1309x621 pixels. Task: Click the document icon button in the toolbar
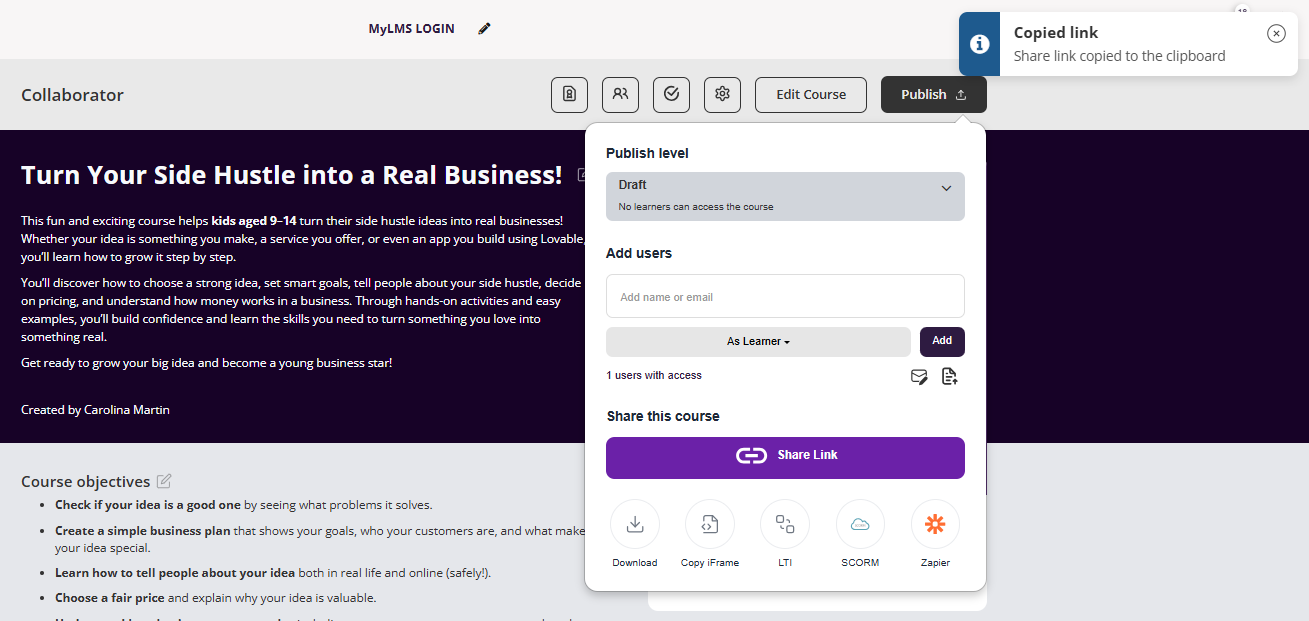tap(569, 95)
